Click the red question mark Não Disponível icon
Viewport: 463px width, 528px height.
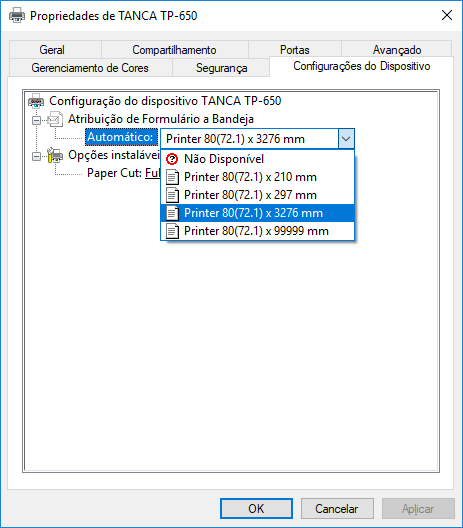(172, 159)
